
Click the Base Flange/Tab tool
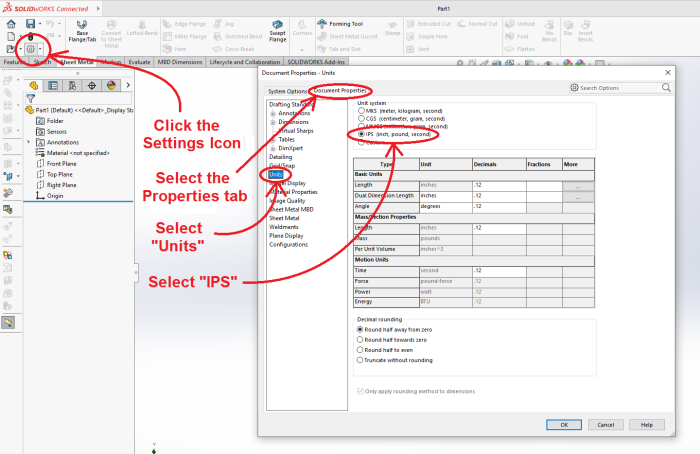[x=88, y=30]
